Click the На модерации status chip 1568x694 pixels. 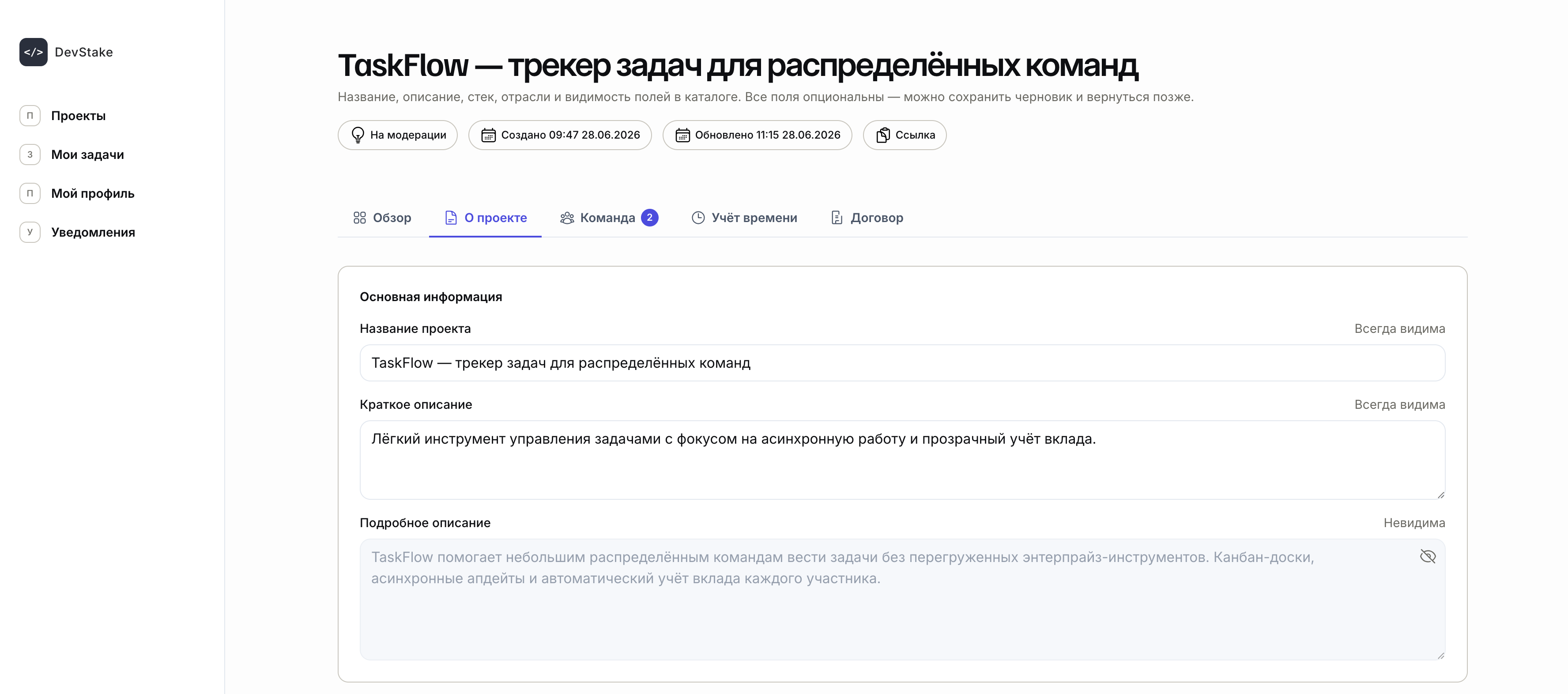click(x=397, y=135)
